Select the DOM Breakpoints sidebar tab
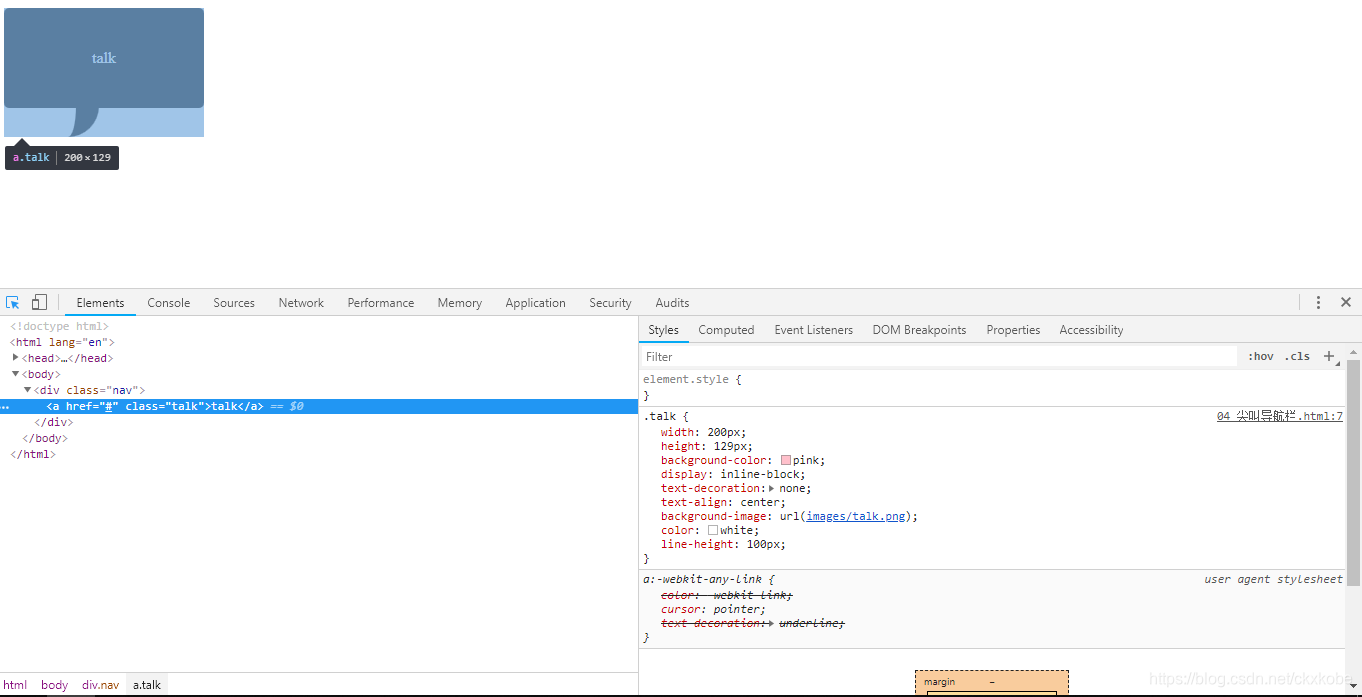 (x=919, y=330)
